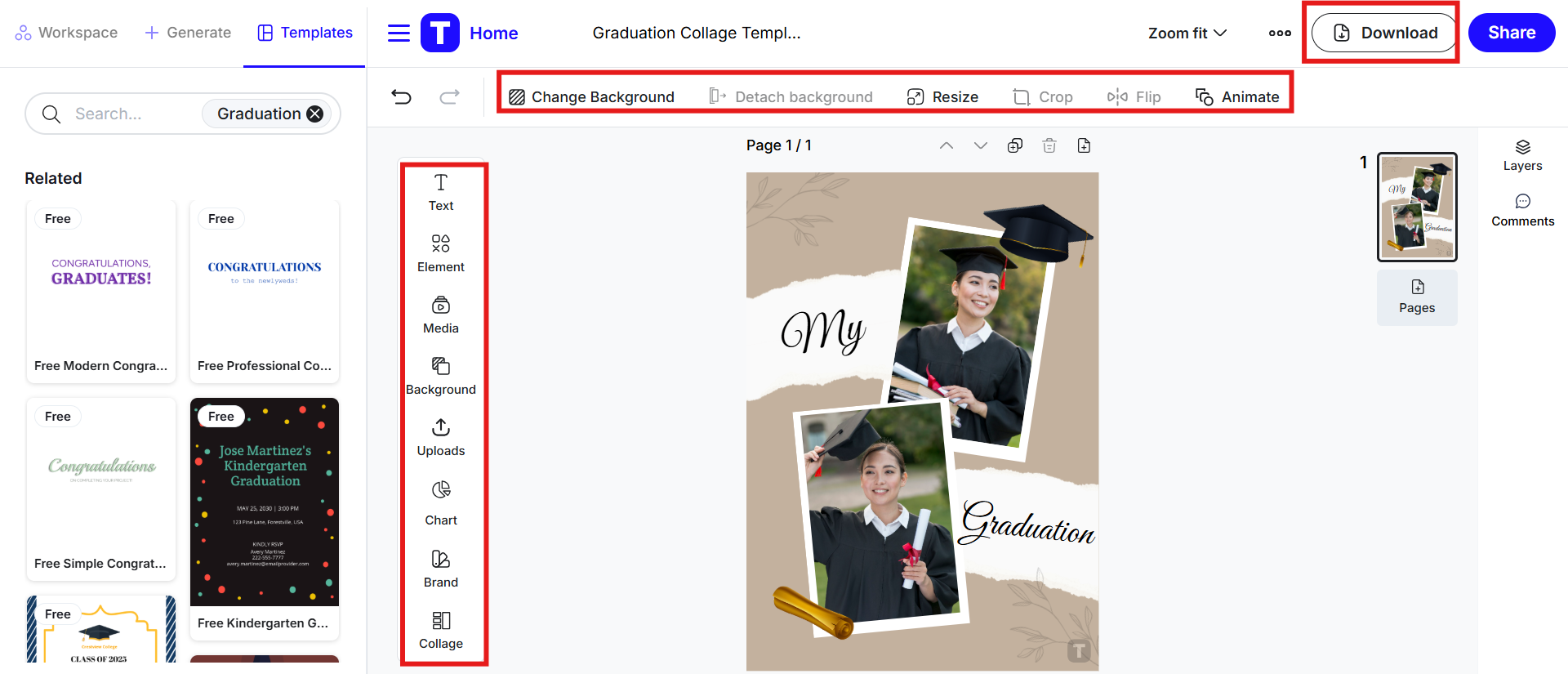This screenshot has height=674, width=1568.
Task: Click the Flip toolbar option
Action: 1134,97
